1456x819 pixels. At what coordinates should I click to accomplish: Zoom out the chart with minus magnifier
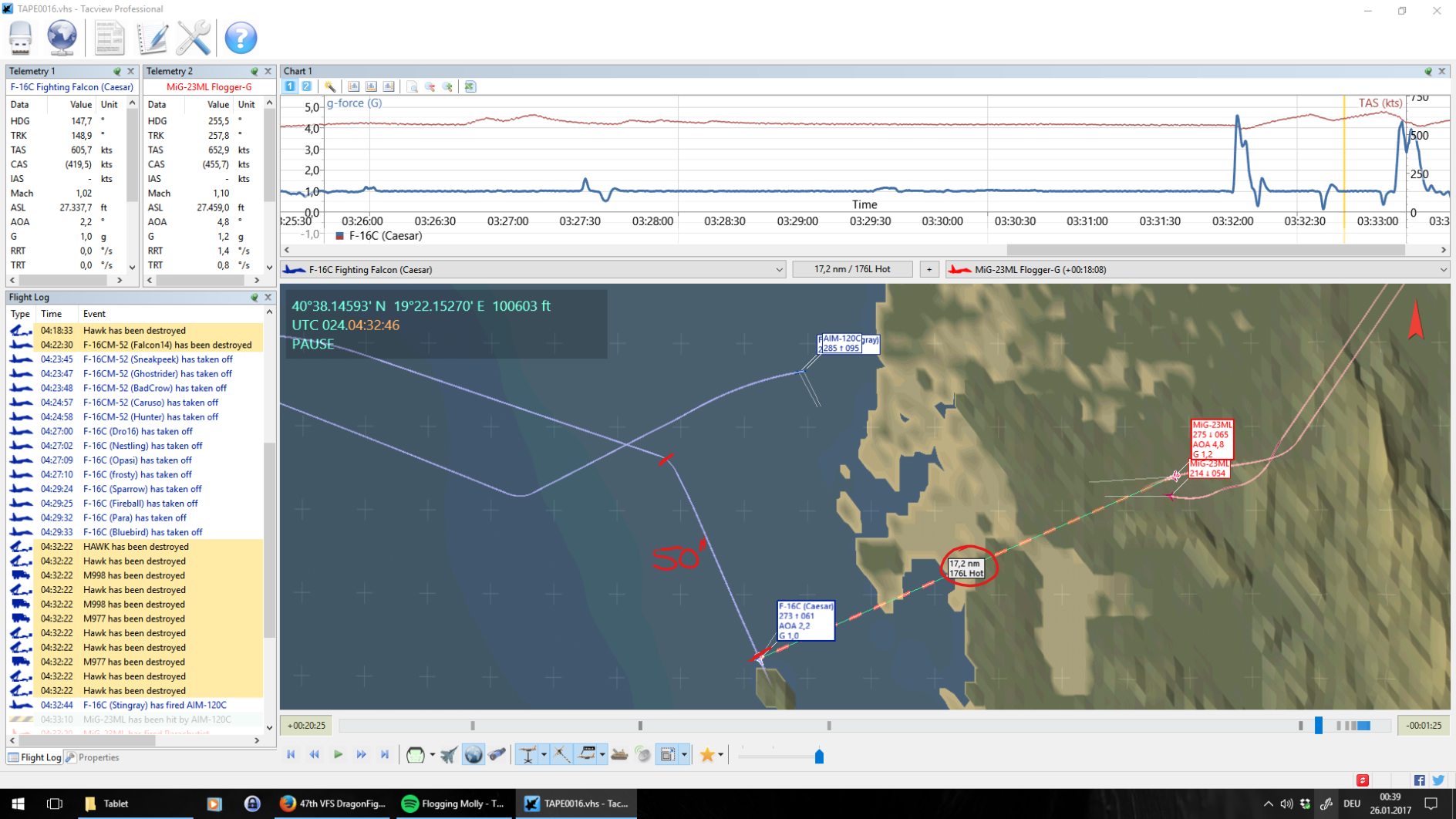pos(430,86)
